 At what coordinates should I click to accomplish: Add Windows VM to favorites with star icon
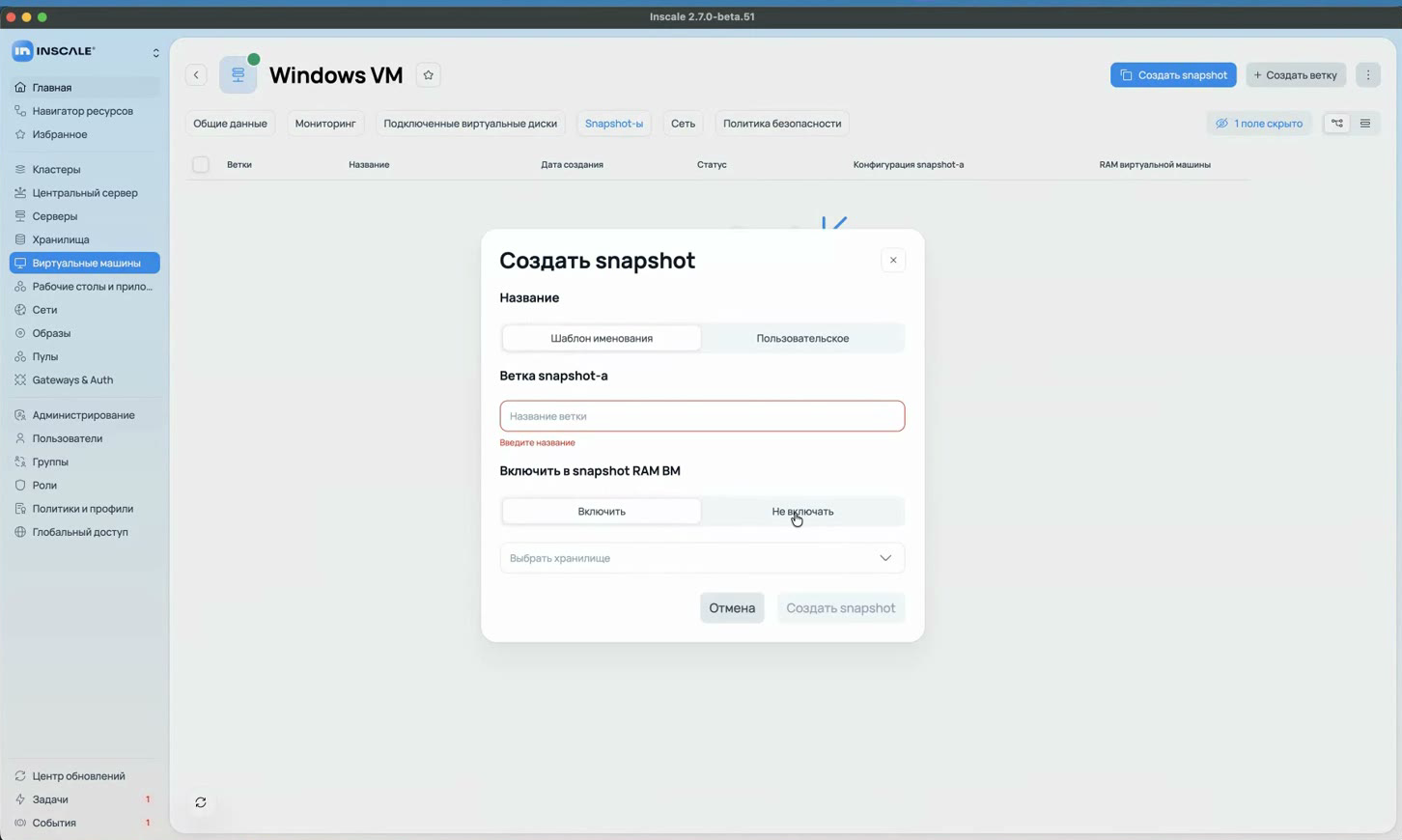[429, 75]
